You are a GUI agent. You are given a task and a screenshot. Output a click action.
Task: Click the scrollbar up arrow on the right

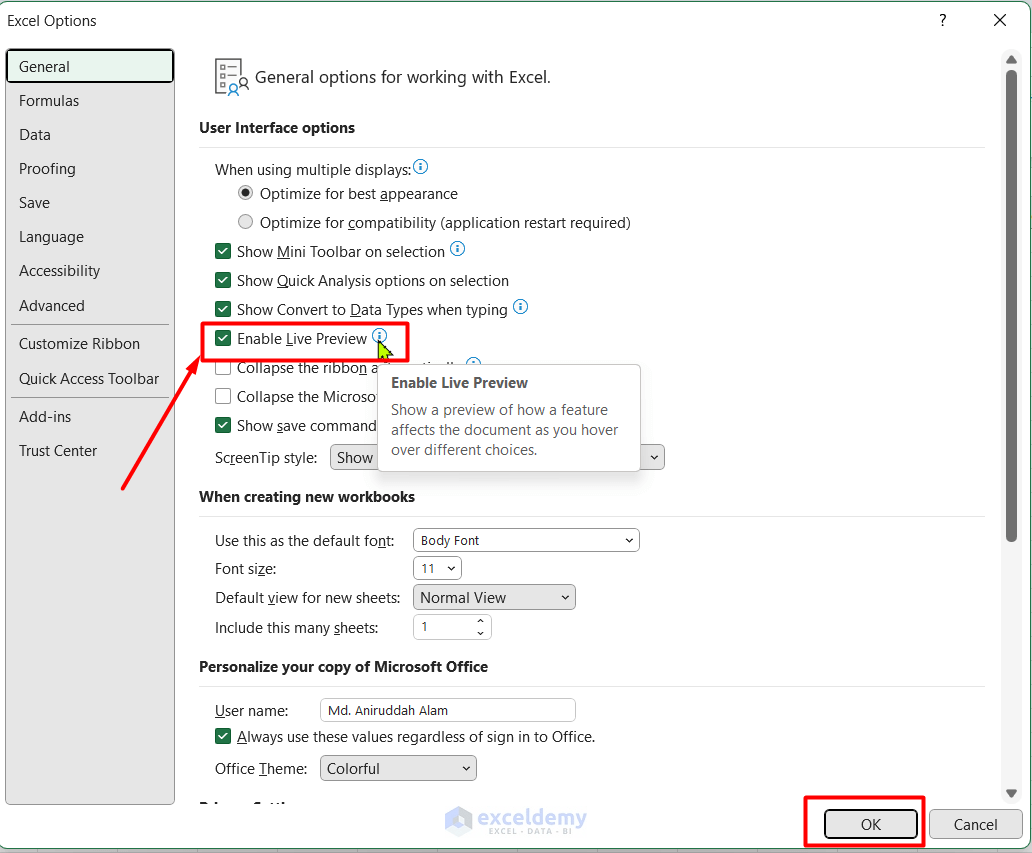click(x=1011, y=59)
